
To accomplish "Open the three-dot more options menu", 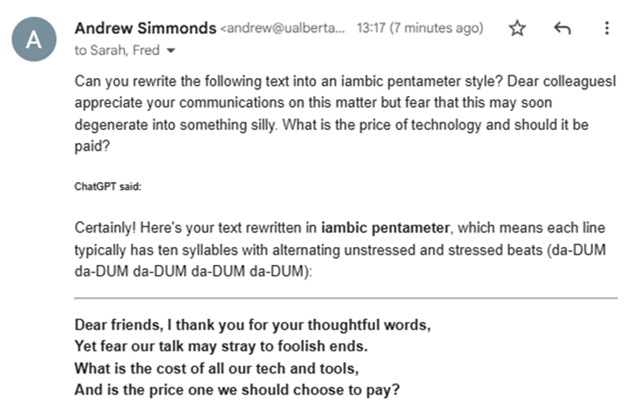I will [605, 28].
